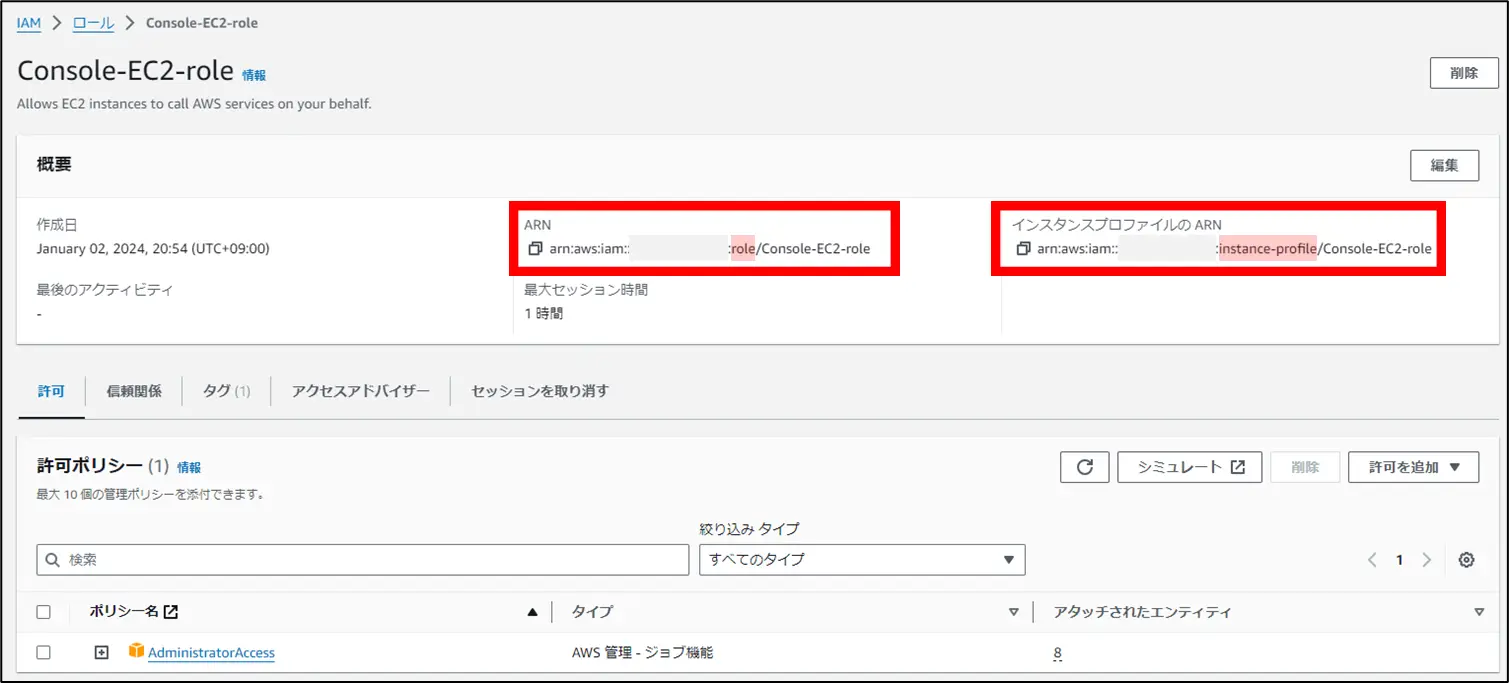
Task: Click the creation date January 02, 2024
Action: (x=153, y=249)
